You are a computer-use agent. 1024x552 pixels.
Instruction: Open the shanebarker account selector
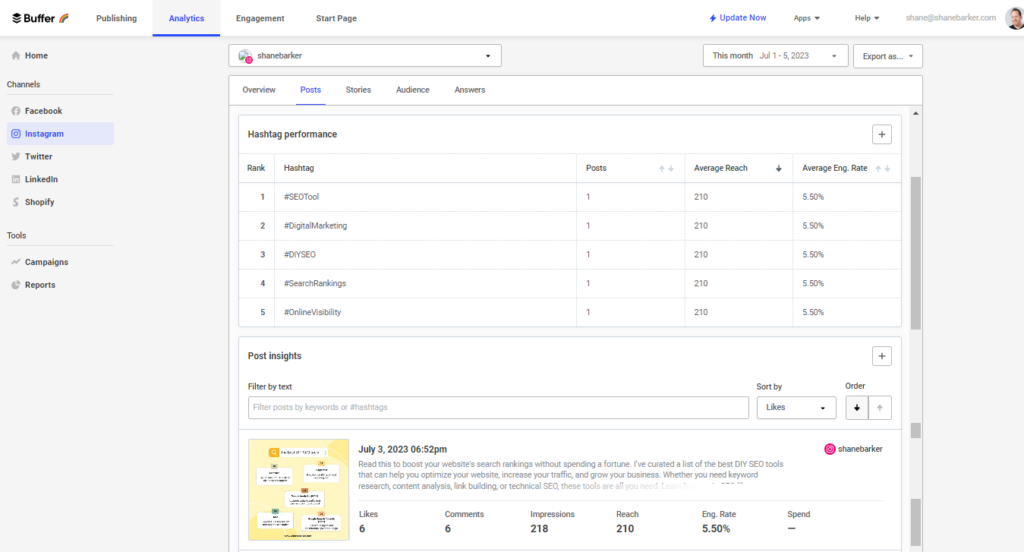click(365, 56)
